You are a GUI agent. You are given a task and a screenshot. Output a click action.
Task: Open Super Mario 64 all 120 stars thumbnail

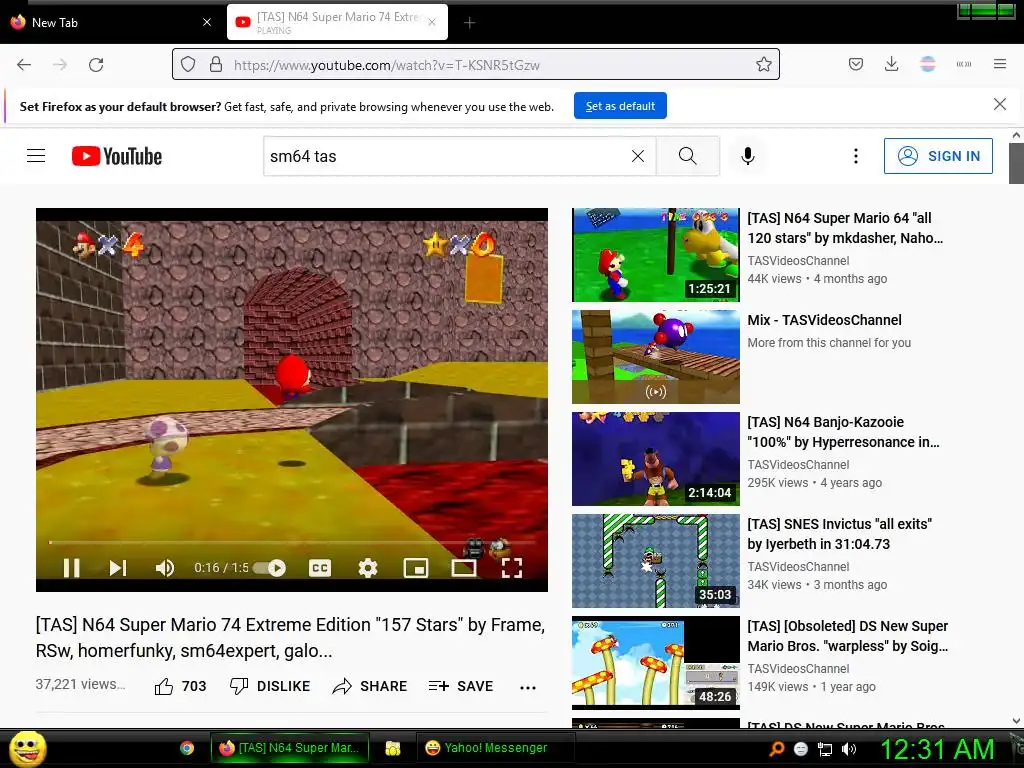tap(656, 255)
